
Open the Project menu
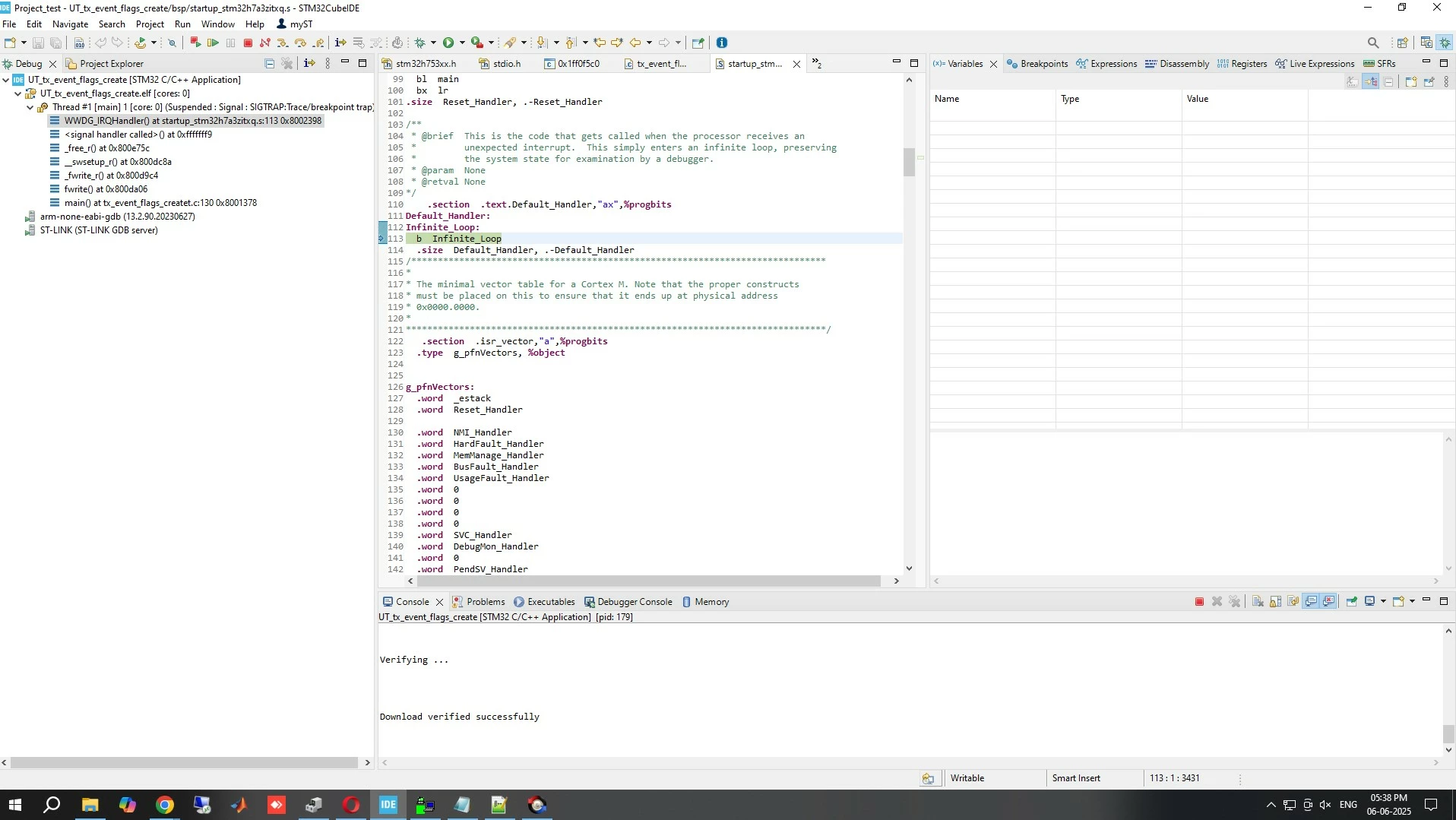click(x=150, y=24)
